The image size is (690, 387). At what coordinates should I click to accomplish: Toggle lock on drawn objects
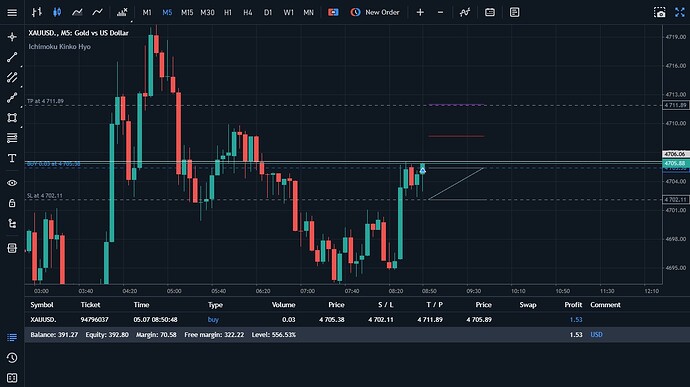12,203
